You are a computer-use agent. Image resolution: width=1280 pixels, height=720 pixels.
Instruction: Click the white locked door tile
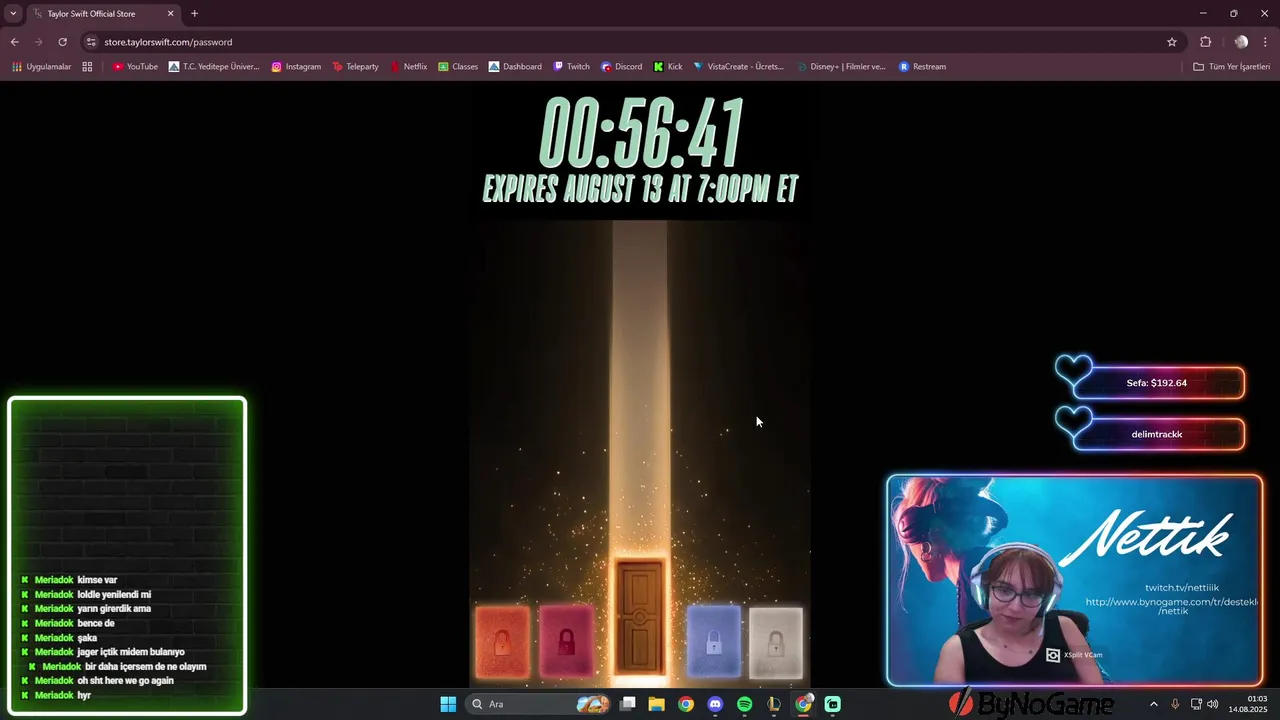[x=776, y=643]
